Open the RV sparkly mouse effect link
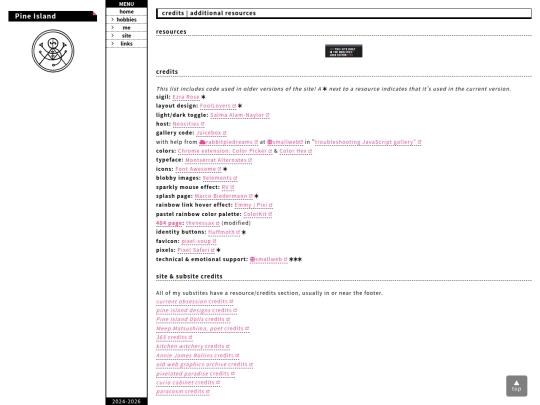 pyautogui.click(x=228, y=187)
